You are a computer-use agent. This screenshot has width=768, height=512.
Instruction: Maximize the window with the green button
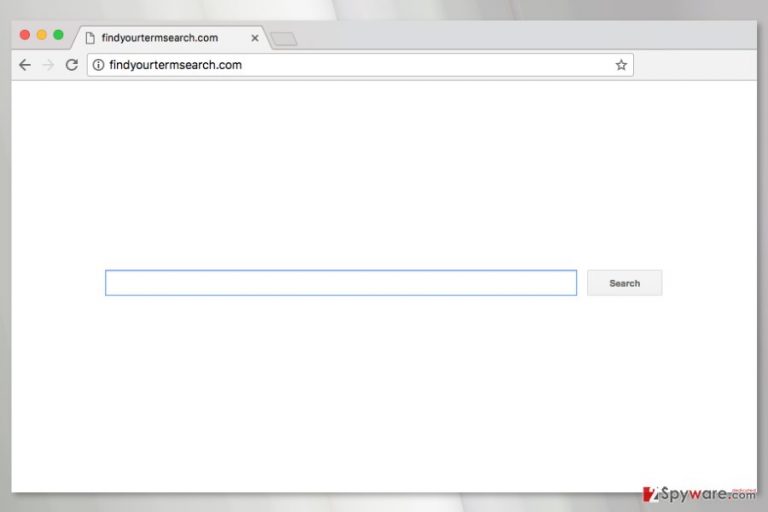[x=58, y=35]
